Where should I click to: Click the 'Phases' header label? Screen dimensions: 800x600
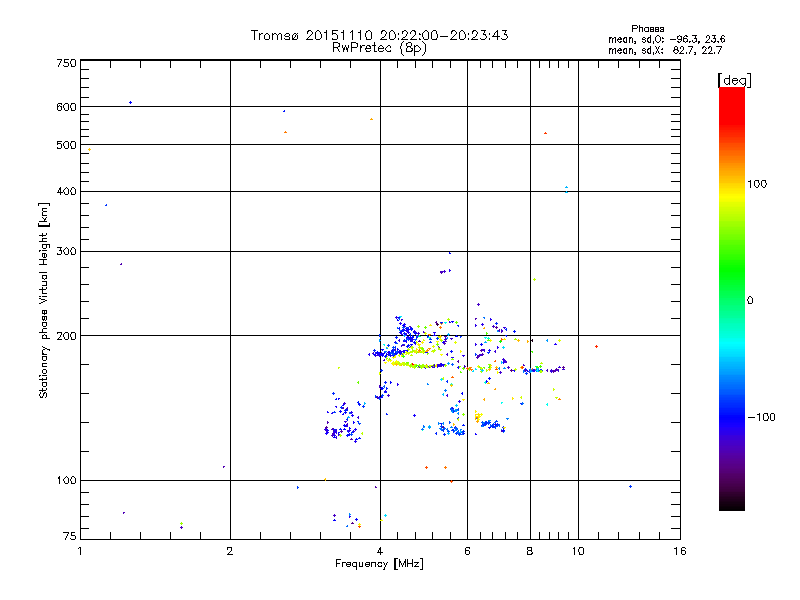pyautogui.click(x=647, y=29)
